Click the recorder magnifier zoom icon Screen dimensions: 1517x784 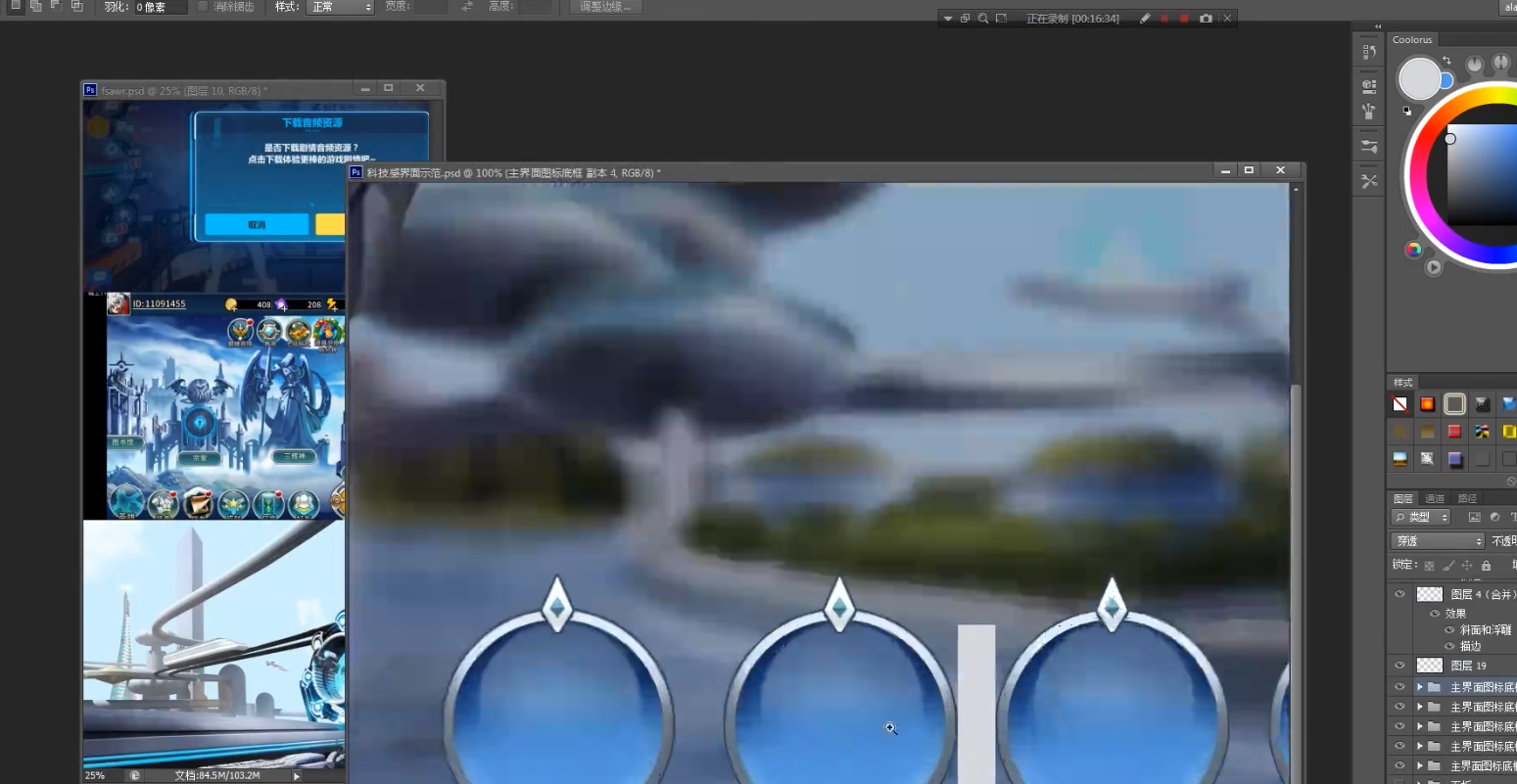click(x=983, y=19)
